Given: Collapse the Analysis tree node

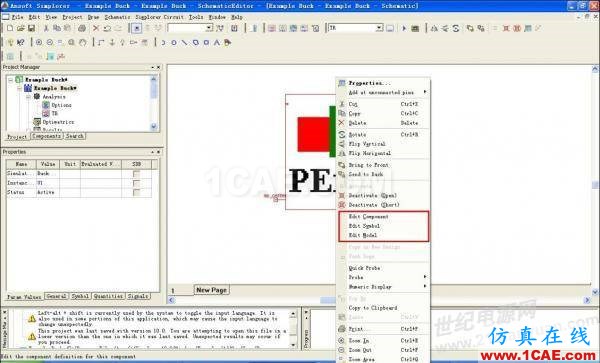Looking at the screenshot, I should pyautogui.click(x=28, y=97).
